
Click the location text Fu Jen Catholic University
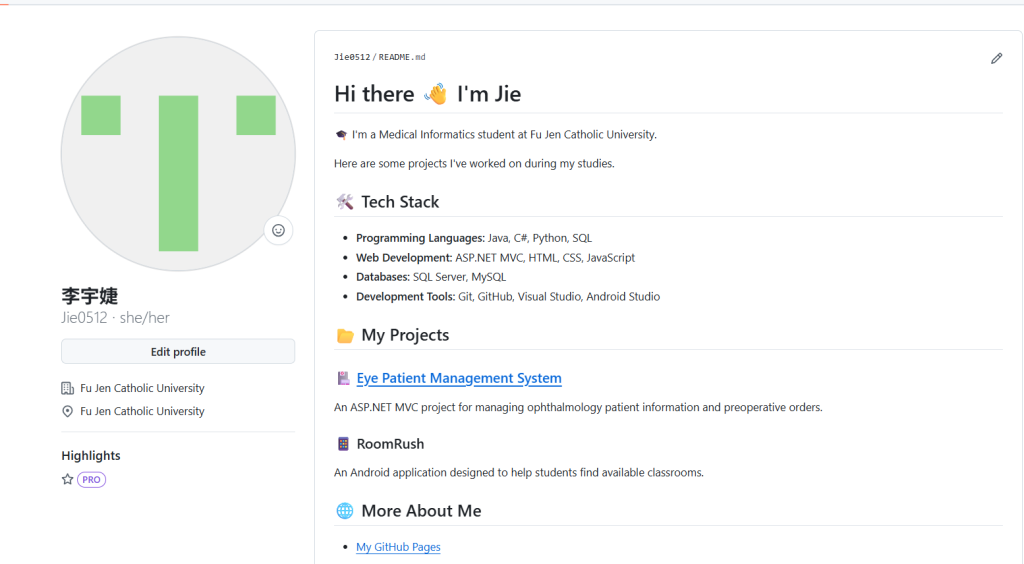[x=142, y=411]
